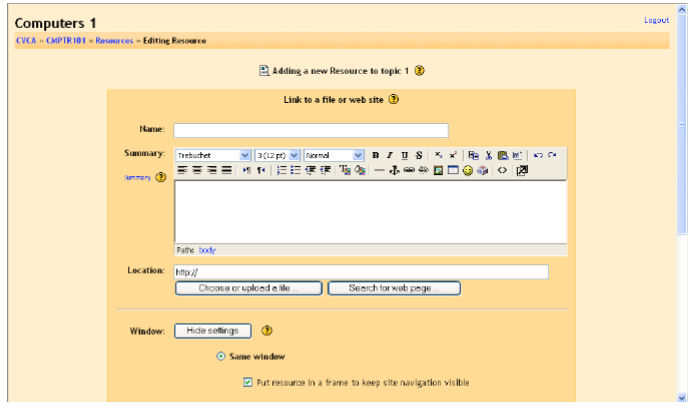The height and width of the screenshot is (407, 696).
Task: Apply strikethrough formatting
Action: [418, 155]
